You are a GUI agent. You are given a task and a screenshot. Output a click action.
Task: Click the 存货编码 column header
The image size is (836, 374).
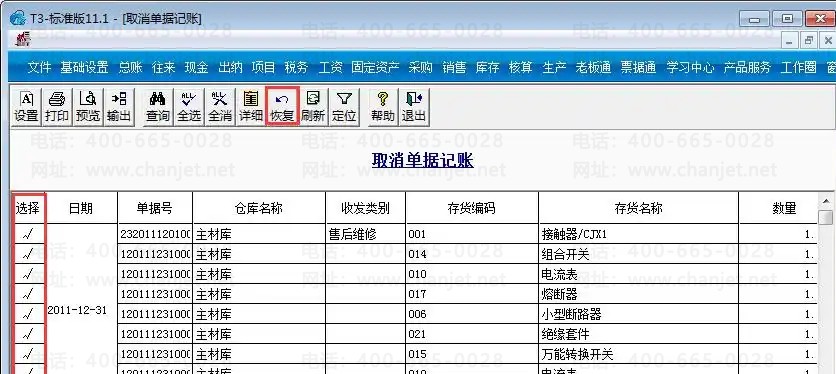[x=472, y=208]
